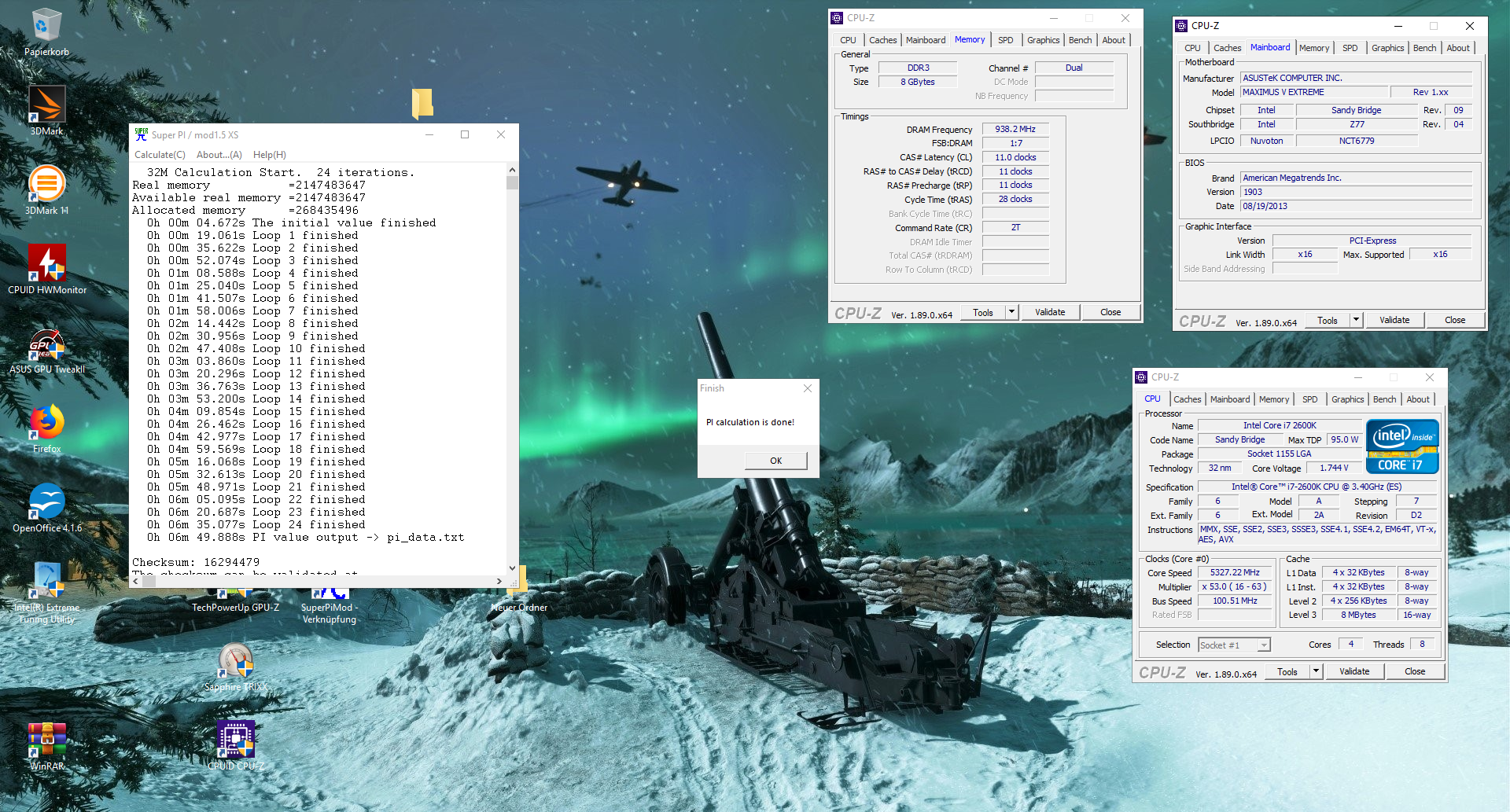The height and width of the screenshot is (812, 1510).
Task: Click the Super PI title bar app icon
Action: 141,134
